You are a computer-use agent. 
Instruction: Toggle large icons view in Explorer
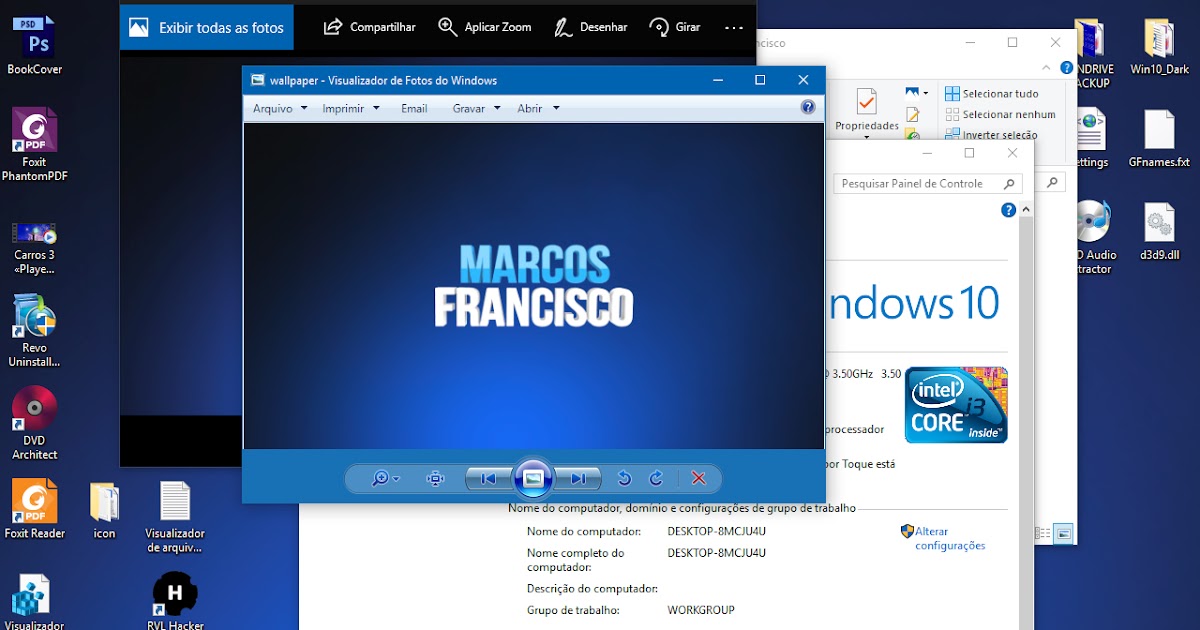point(1064,533)
